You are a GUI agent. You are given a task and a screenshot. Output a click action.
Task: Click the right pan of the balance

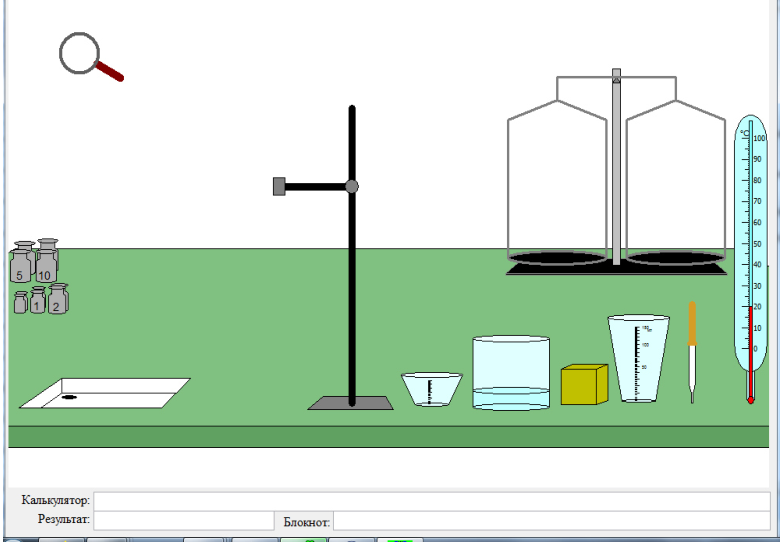pyautogui.click(x=676, y=258)
